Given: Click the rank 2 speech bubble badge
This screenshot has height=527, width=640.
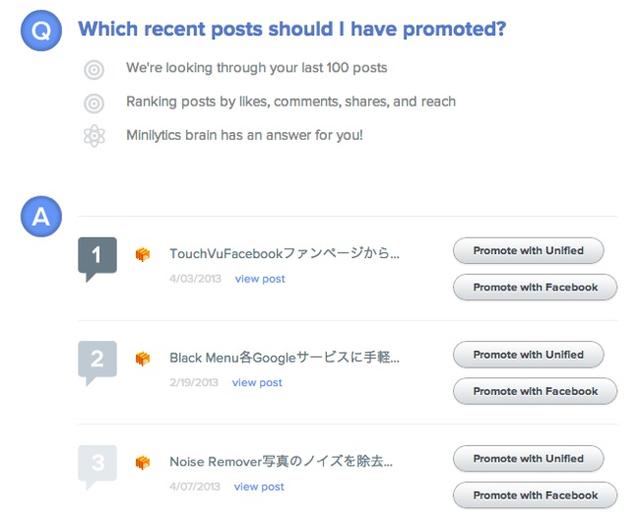Looking at the screenshot, I should pos(97,361).
